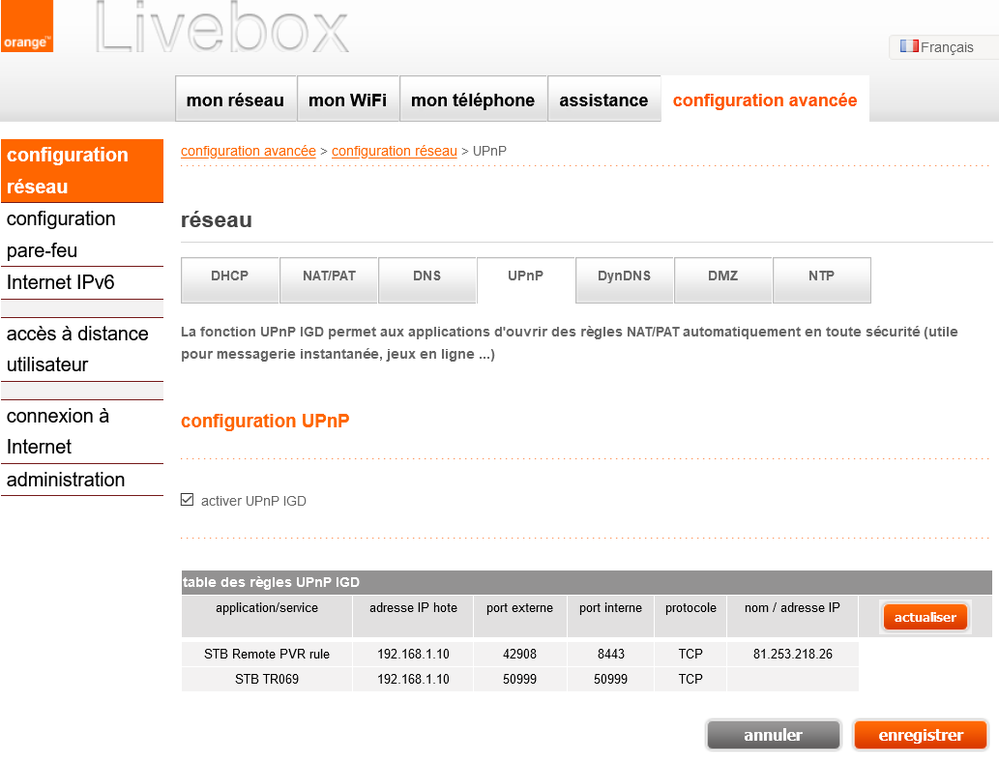The width and height of the screenshot is (999, 758).
Task: Open the assistance tab
Action: (x=603, y=99)
